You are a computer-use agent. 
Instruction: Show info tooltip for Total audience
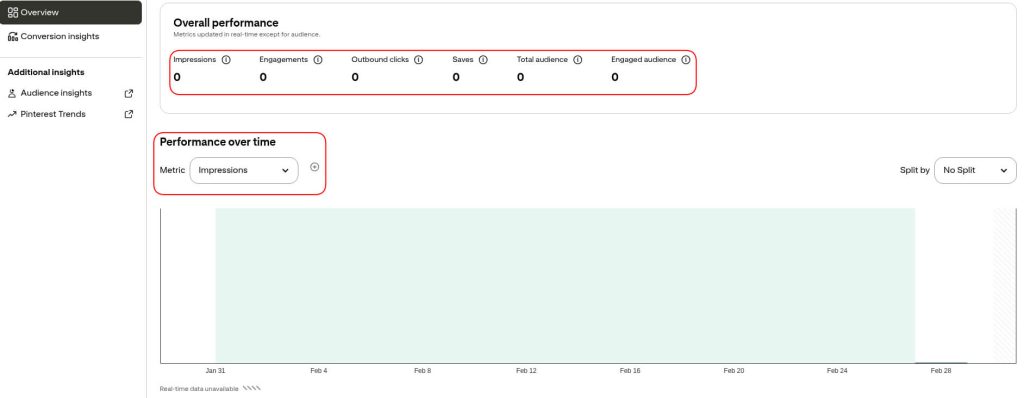click(x=577, y=59)
